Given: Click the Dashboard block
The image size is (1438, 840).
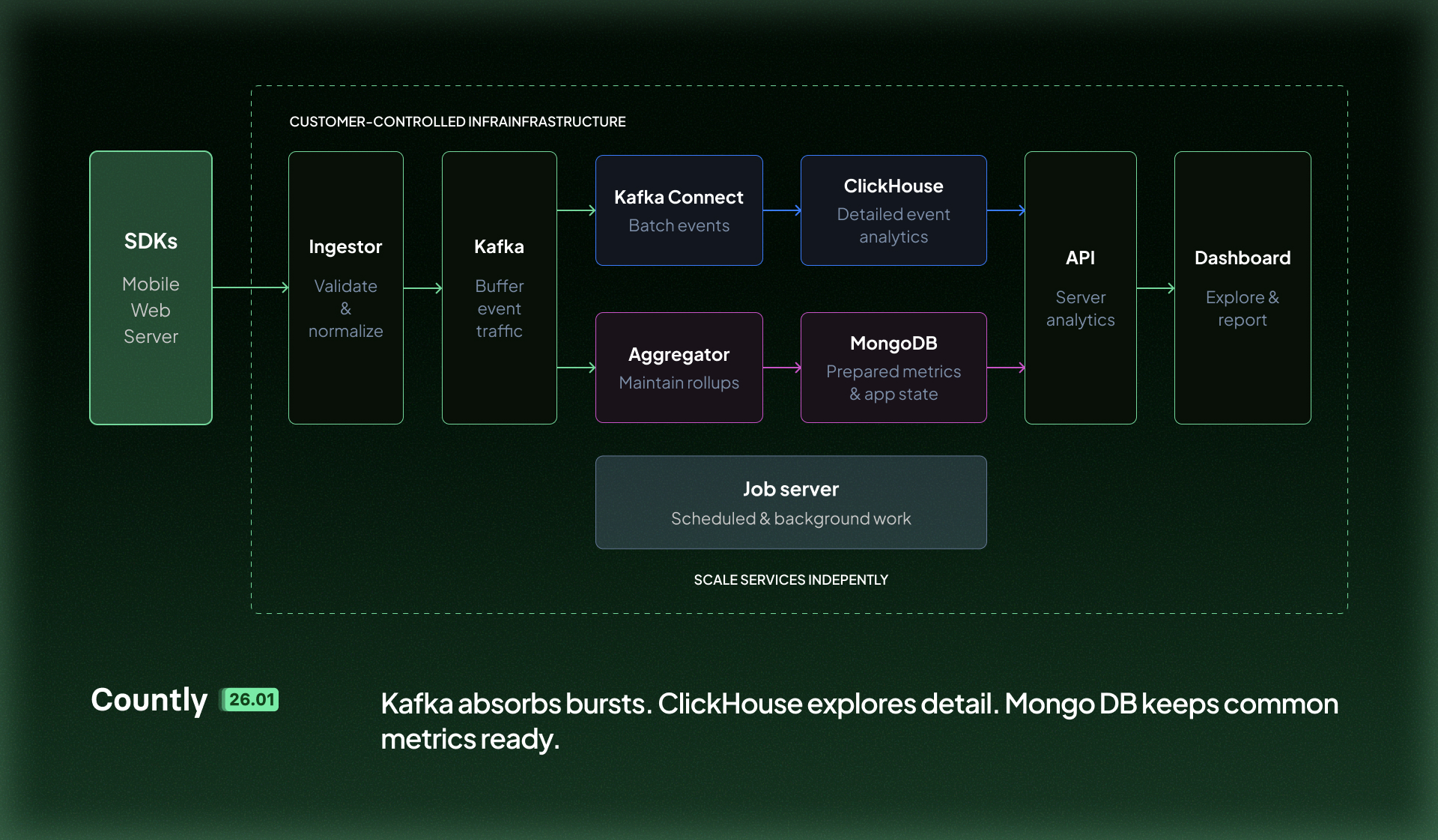Looking at the screenshot, I should pos(1243,287).
